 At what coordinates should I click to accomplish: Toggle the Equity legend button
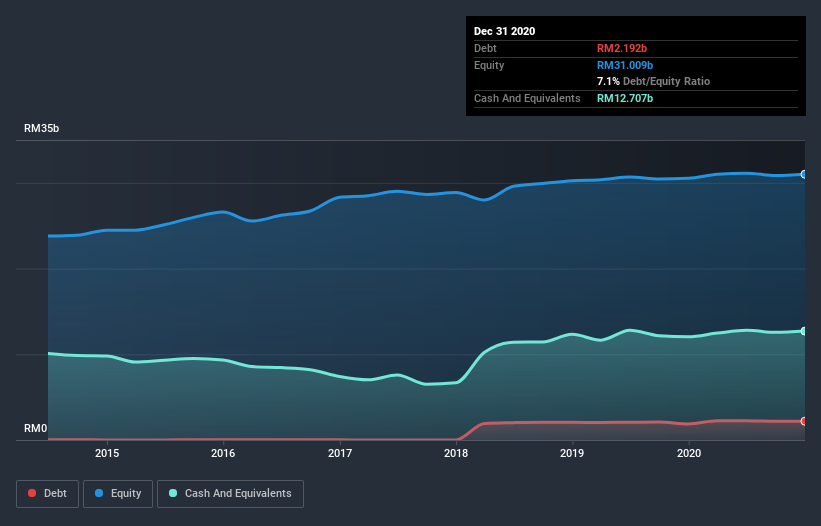pos(118,494)
